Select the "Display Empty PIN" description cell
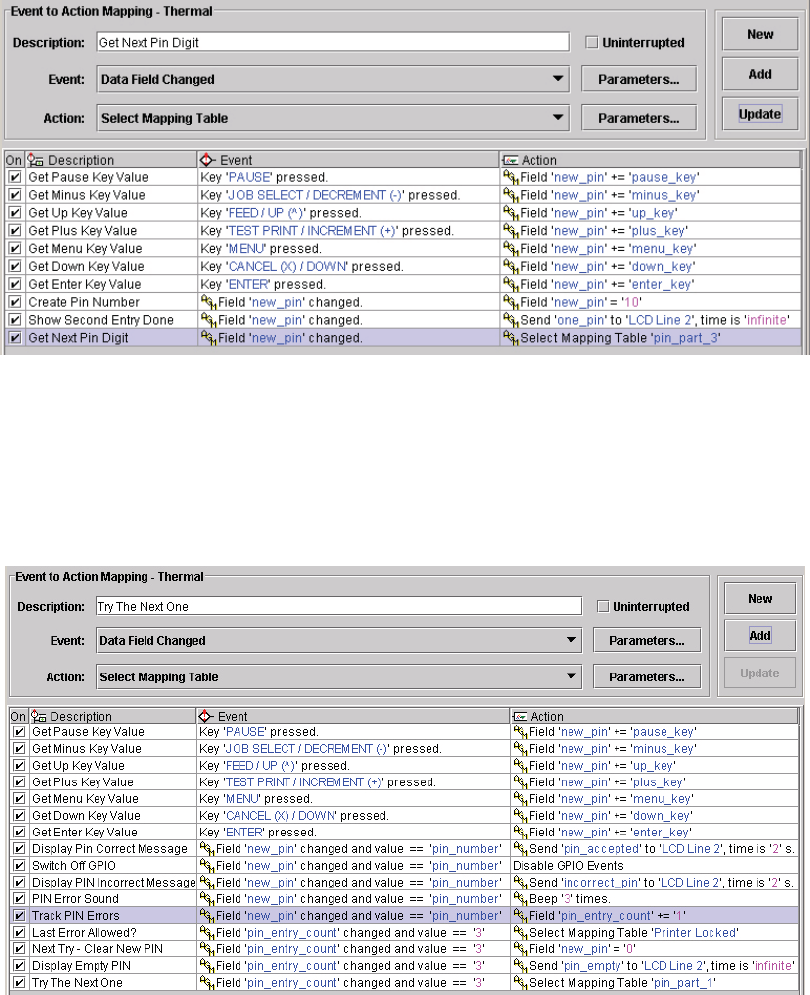The image size is (810, 995). click(x=112, y=966)
